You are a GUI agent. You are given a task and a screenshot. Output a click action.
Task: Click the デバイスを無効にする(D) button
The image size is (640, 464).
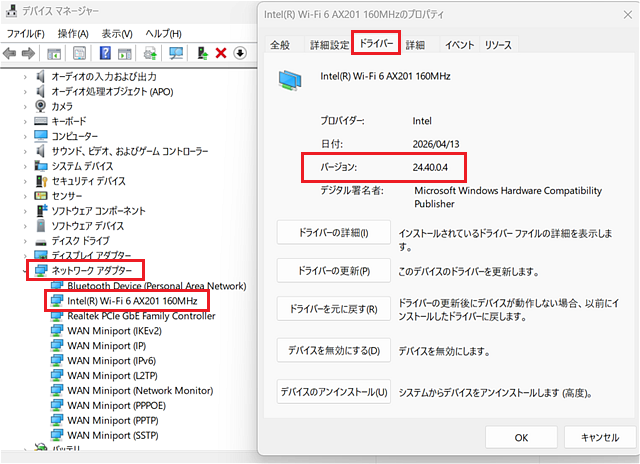click(334, 350)
